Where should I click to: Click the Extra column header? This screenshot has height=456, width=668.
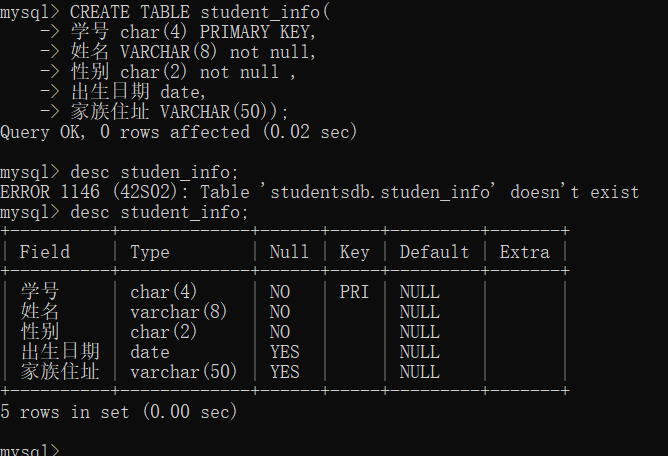(x=524, y=252)
